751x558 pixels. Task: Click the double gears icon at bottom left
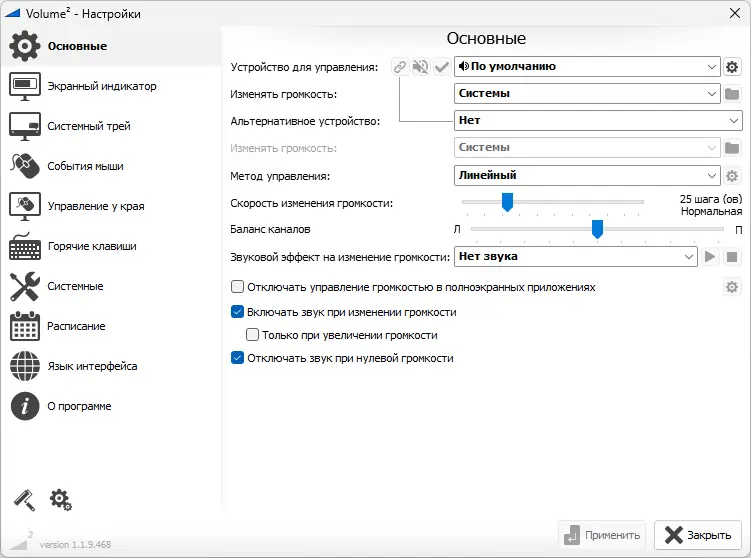[x=60, y=499]
